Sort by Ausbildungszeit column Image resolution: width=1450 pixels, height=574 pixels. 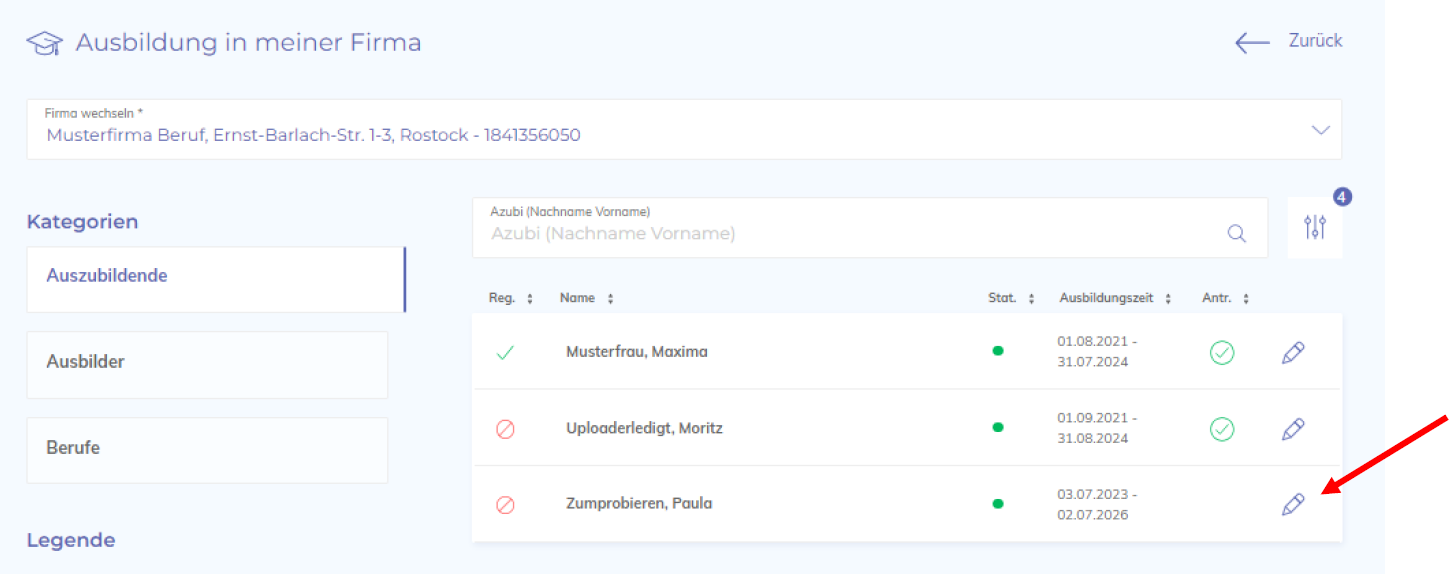[1116, 298]
